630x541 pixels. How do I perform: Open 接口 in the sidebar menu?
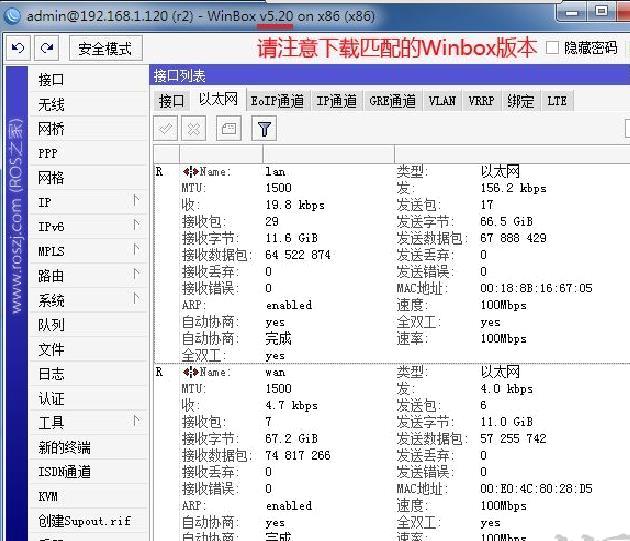point(88,80)
